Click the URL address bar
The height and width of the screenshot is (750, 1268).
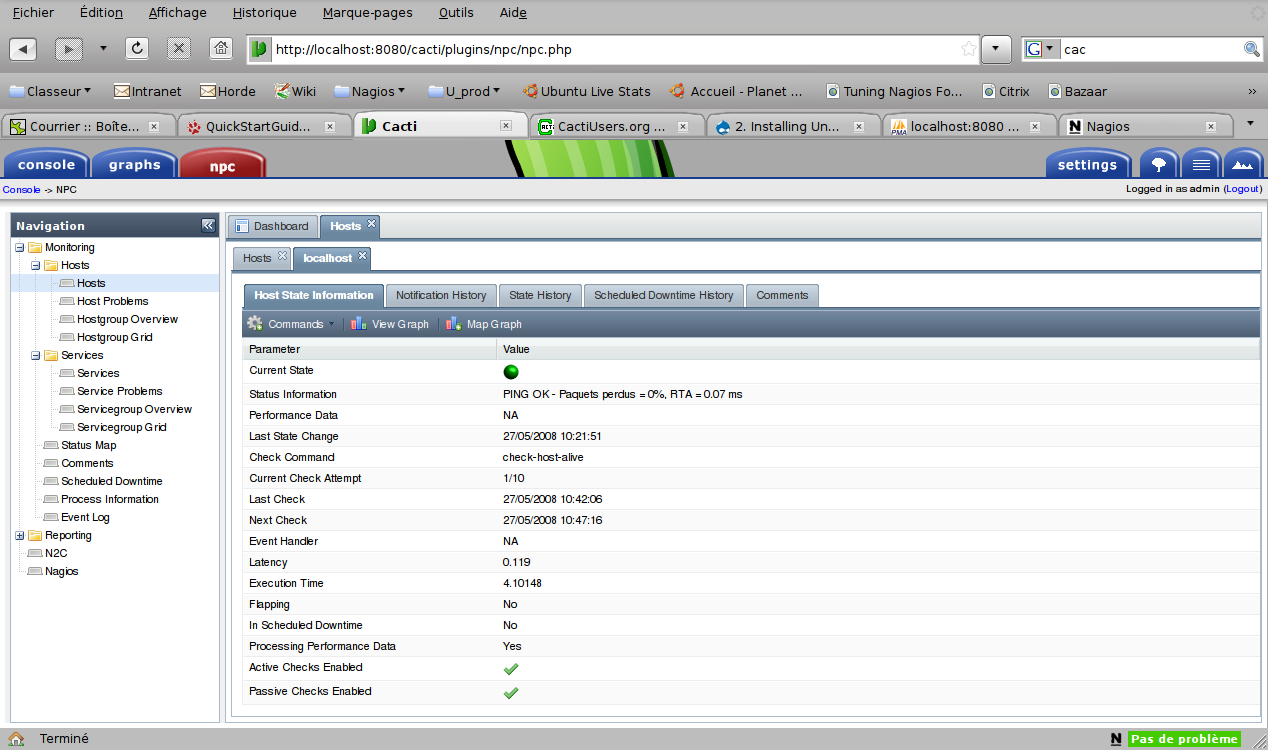tap(610, 49)
